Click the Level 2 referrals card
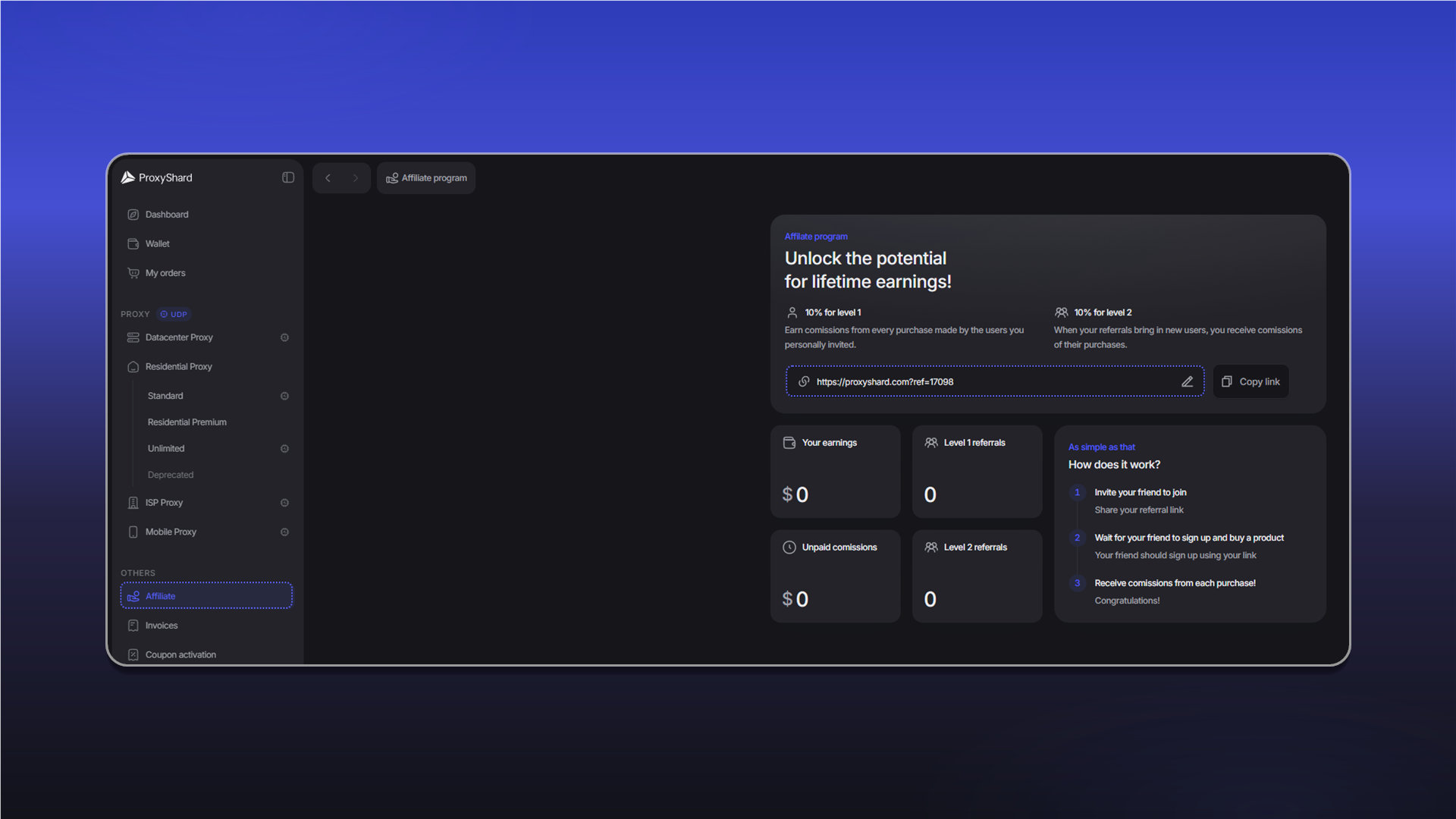Viewport: 1456px width, 819px height. click(x=977, y=576)
